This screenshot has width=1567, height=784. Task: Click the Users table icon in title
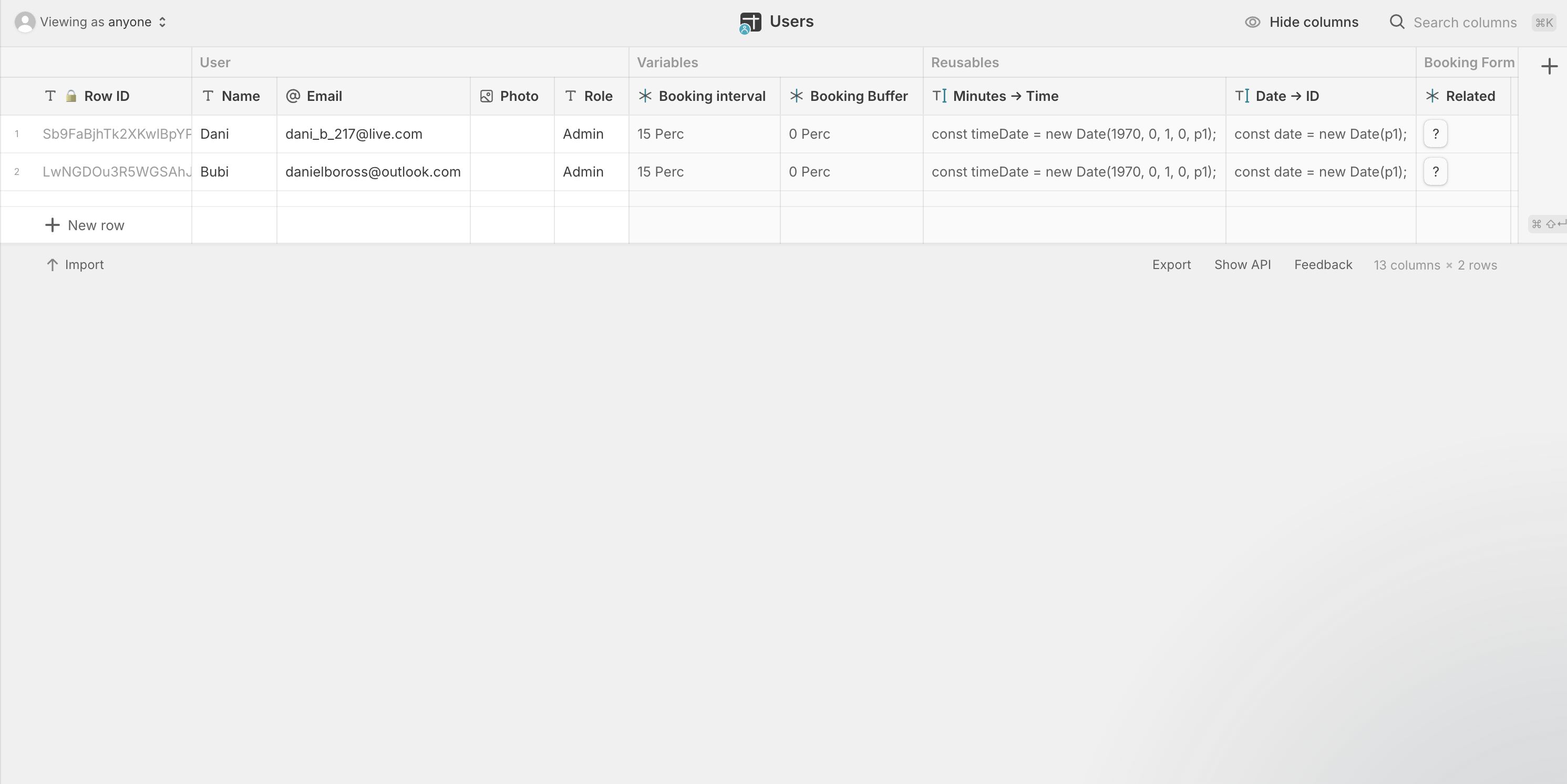click(750, 23)
